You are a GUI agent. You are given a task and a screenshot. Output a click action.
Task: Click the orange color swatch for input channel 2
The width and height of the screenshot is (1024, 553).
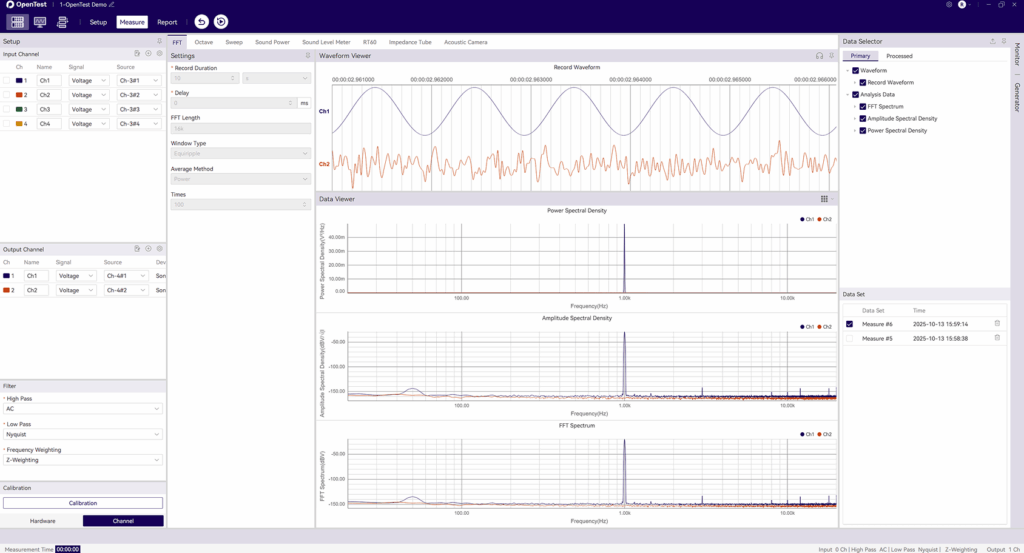coord(19,94)
